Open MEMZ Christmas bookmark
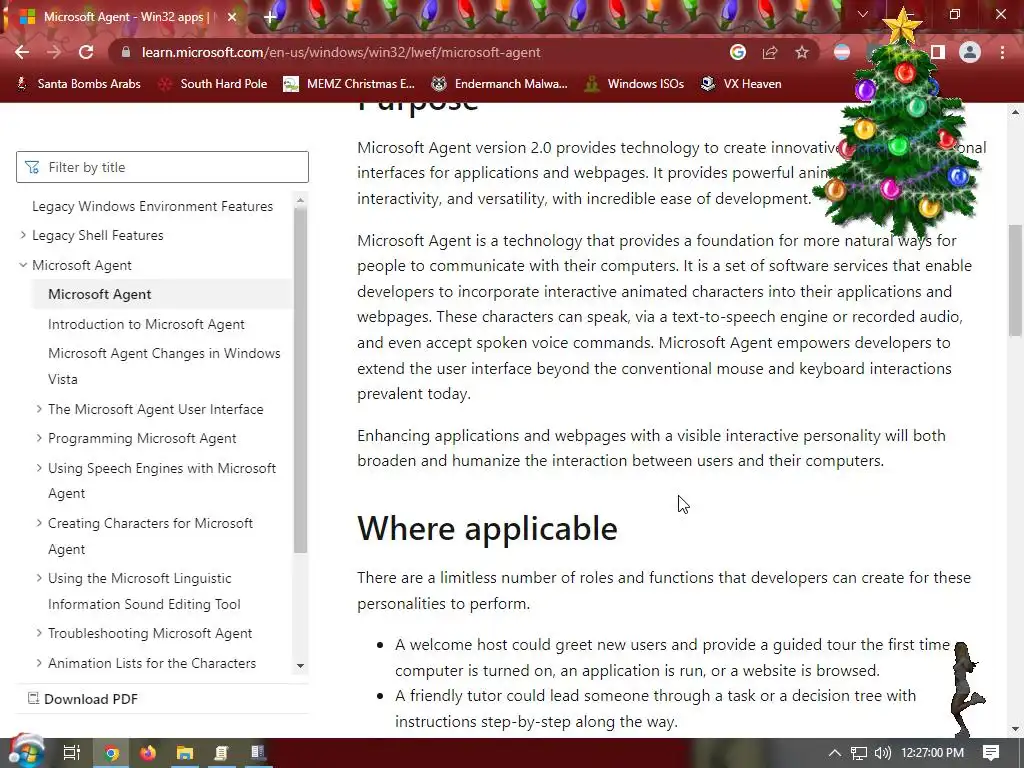This screenshot has width=1024, height=768. pos(349,84)
